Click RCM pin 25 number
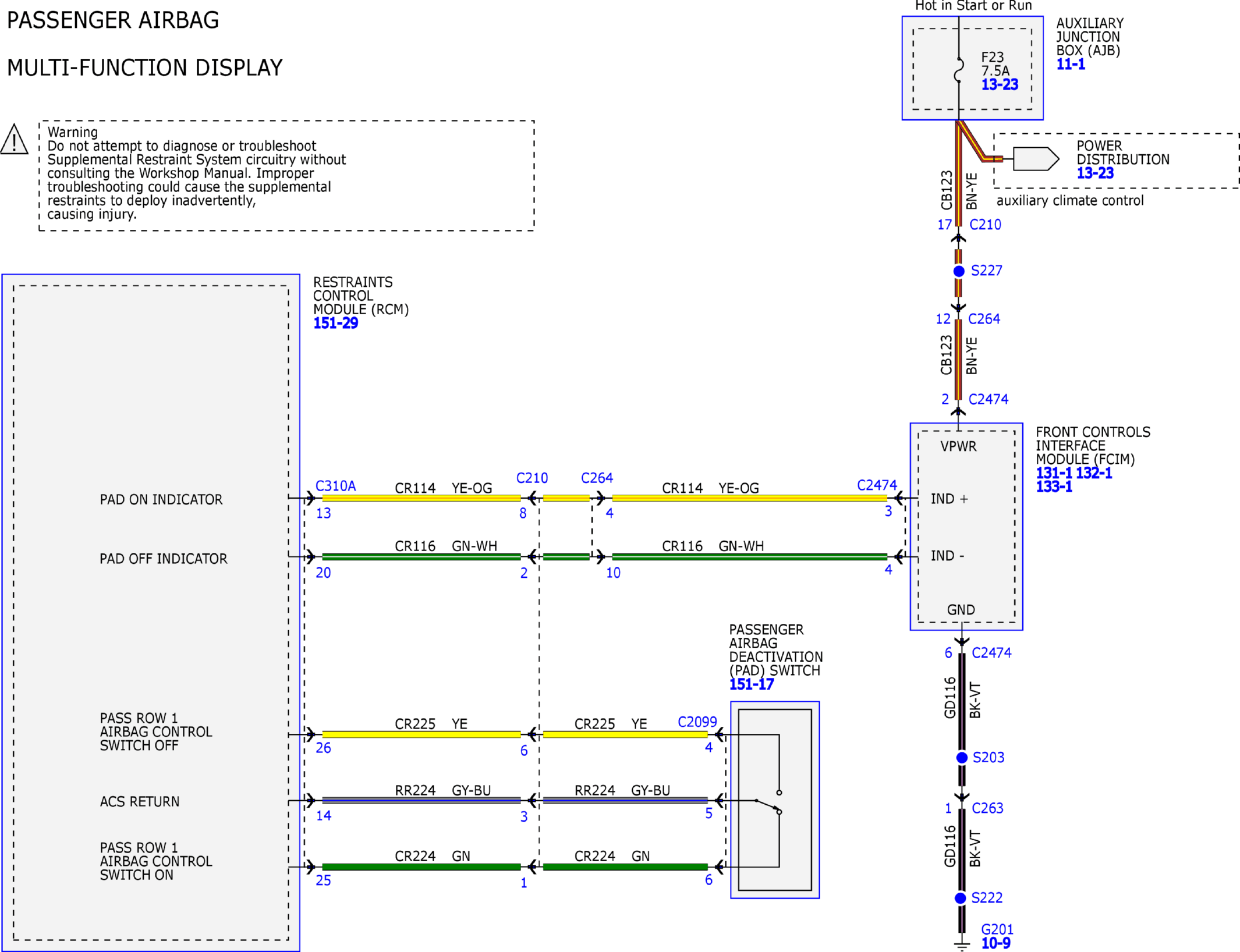This screenshot has height=952, width=1240. (x=324, y=881)
